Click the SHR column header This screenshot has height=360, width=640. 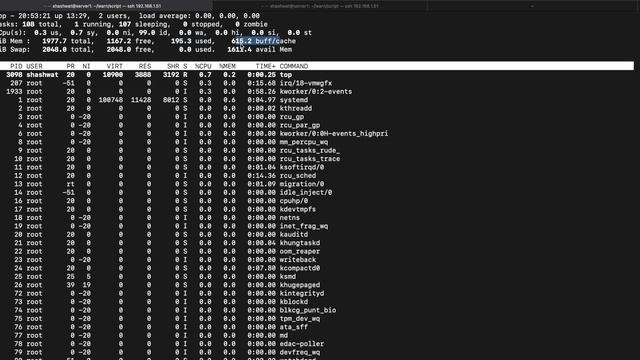point(173,66)
